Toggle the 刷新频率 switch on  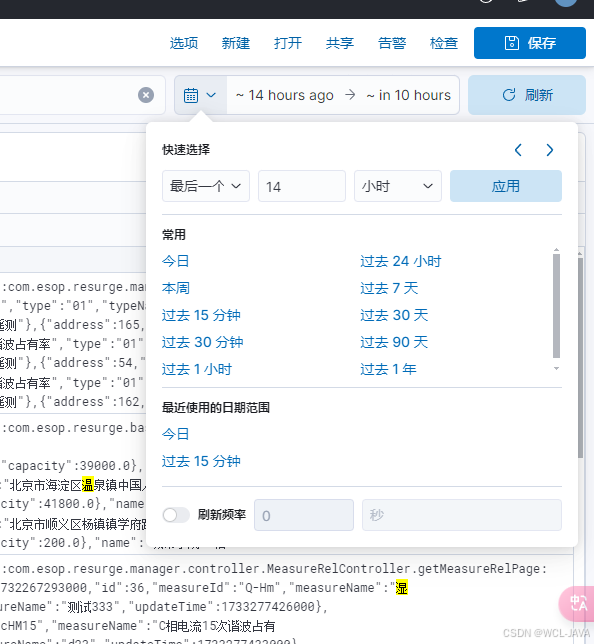pos(176,515)
